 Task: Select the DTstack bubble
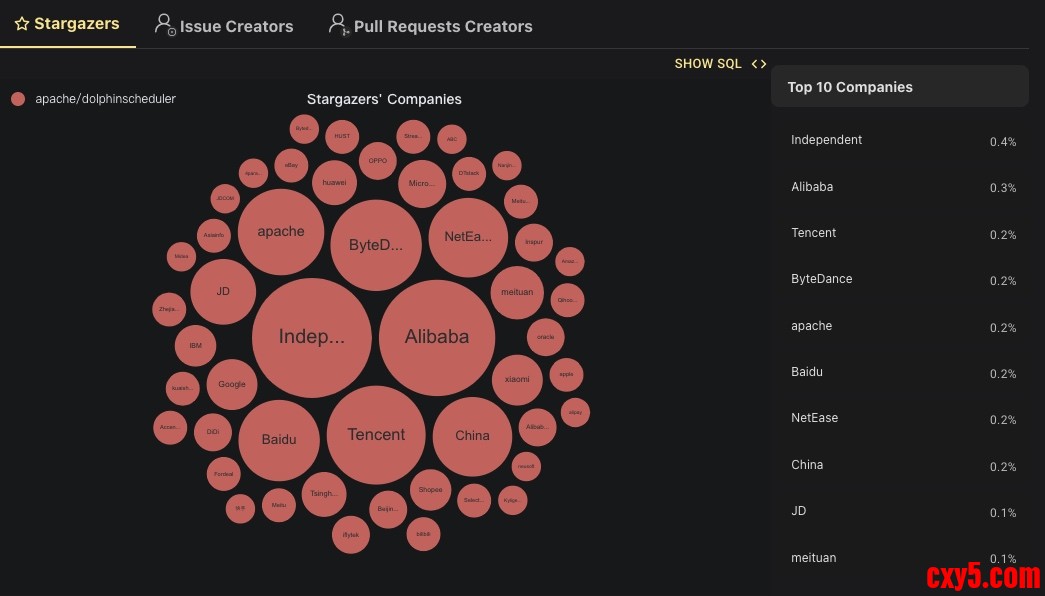[x=469, y=173]
